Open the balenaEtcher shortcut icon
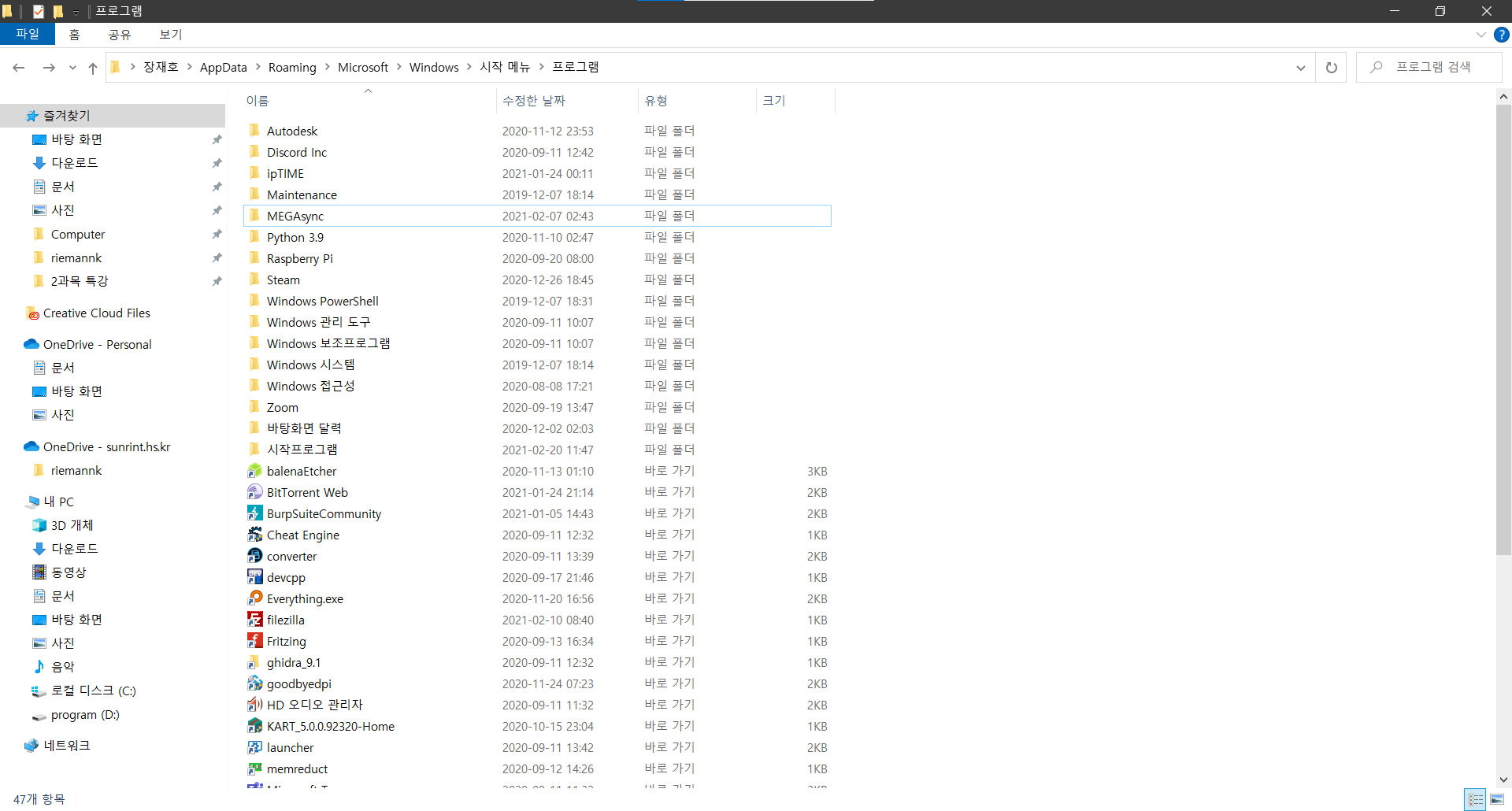Screen dimensions: 1512x811 pyautogui.click(x=254, y=471)
